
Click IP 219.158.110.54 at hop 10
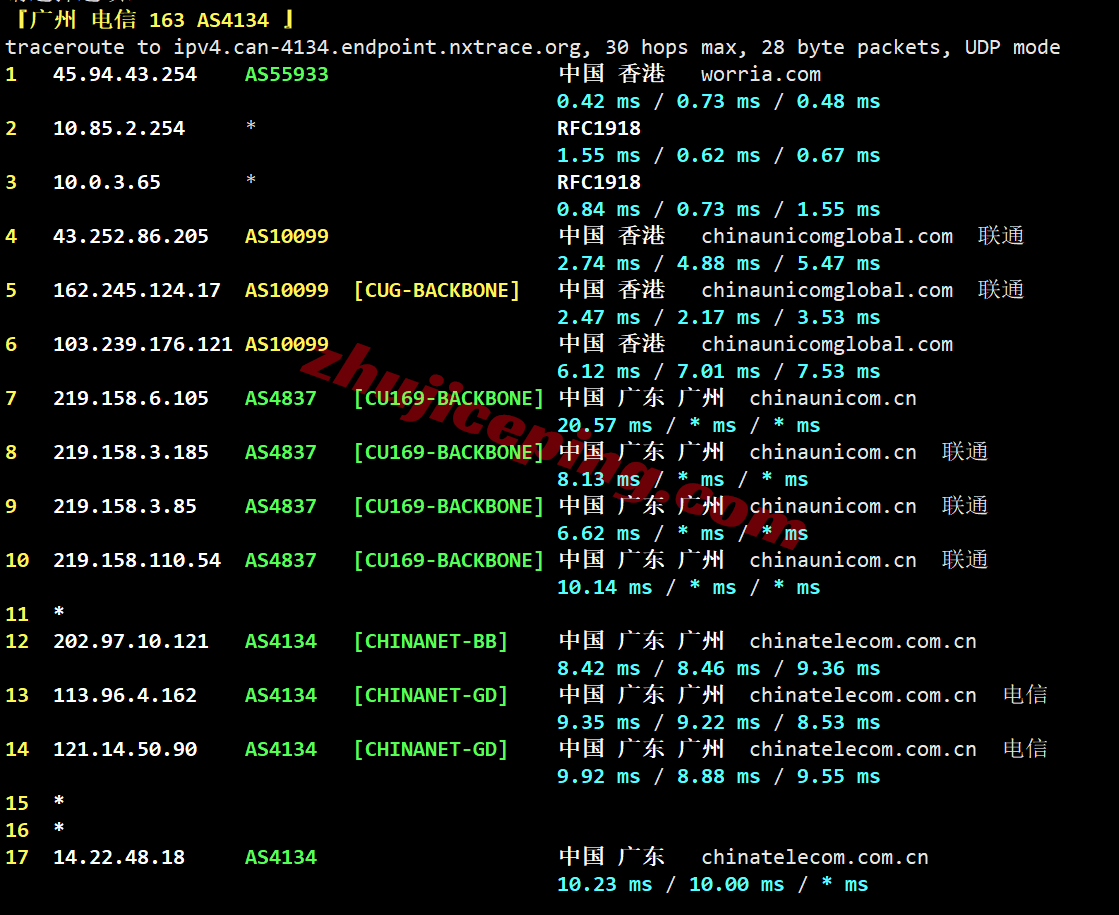click(x=137, y=560)
